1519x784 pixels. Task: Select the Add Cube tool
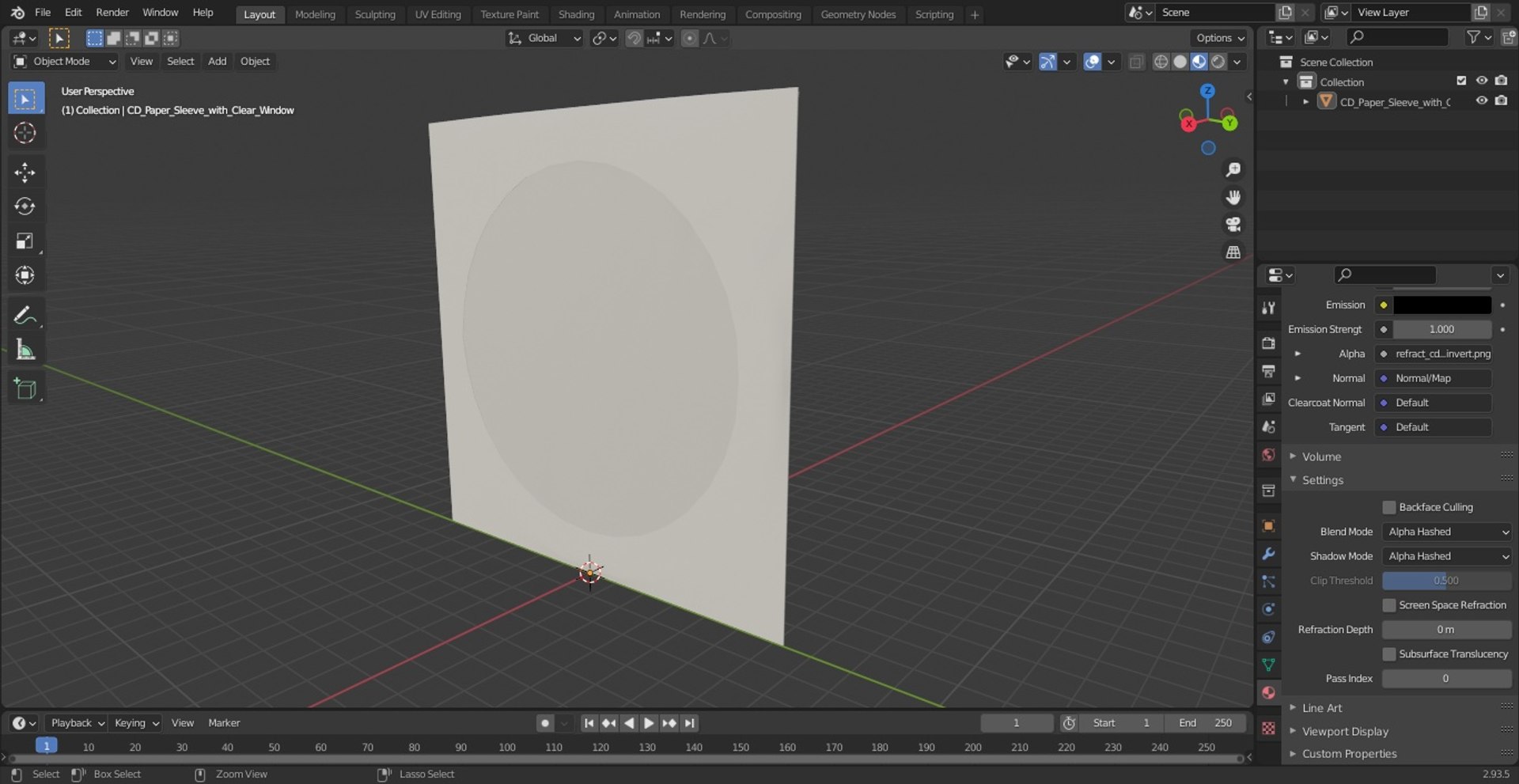25,389
